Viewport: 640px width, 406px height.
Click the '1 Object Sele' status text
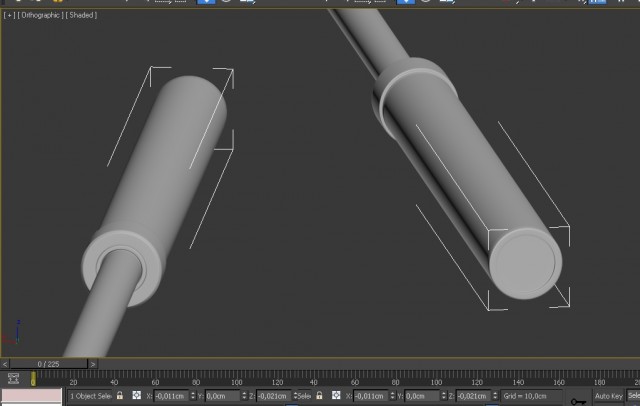point(90,396)
